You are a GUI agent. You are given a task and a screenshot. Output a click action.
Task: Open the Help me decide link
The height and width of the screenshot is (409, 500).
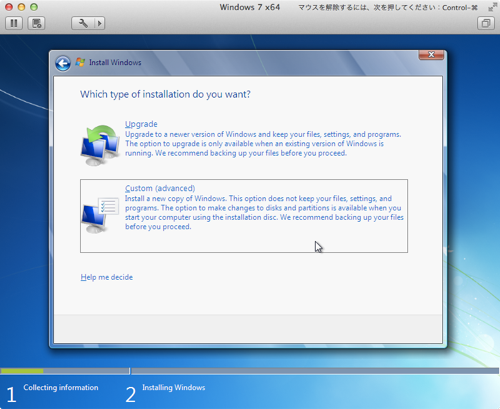pos(107,277)
